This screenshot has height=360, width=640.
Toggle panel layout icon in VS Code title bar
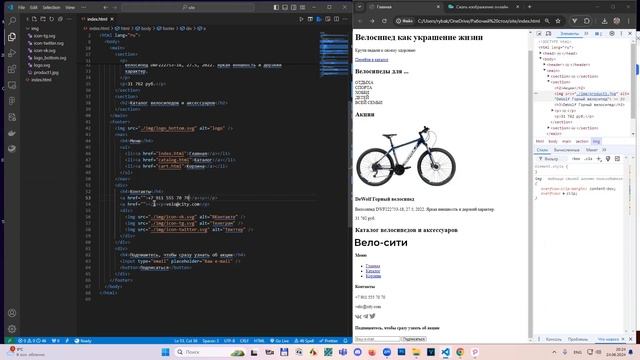pyautogui.click(x=285, y=7)
